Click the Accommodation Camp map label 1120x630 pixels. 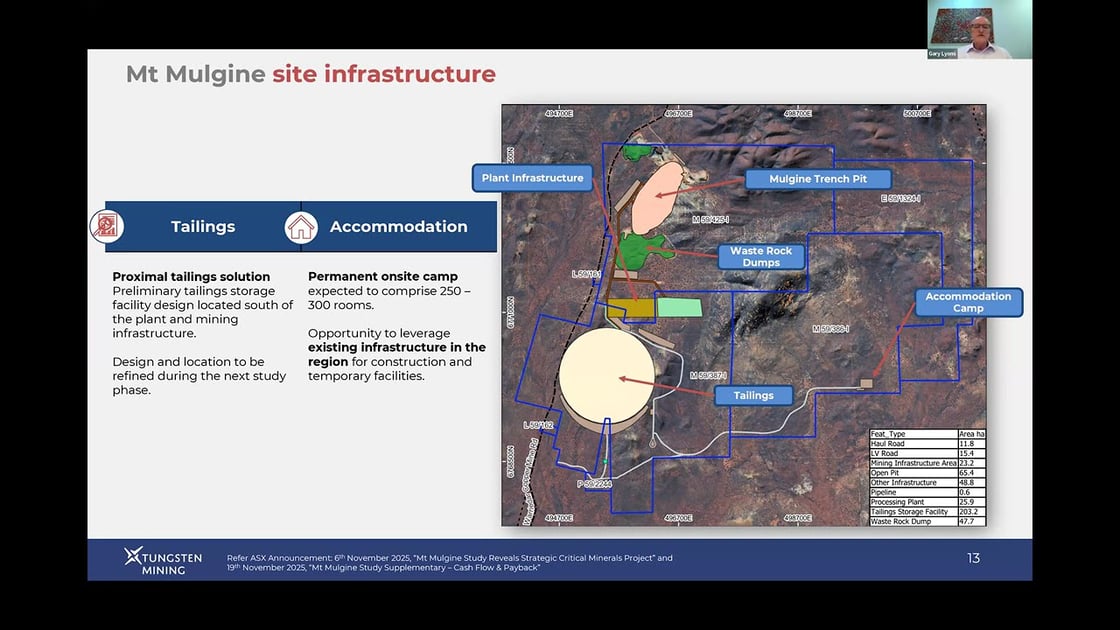click(x=967, y=302)
